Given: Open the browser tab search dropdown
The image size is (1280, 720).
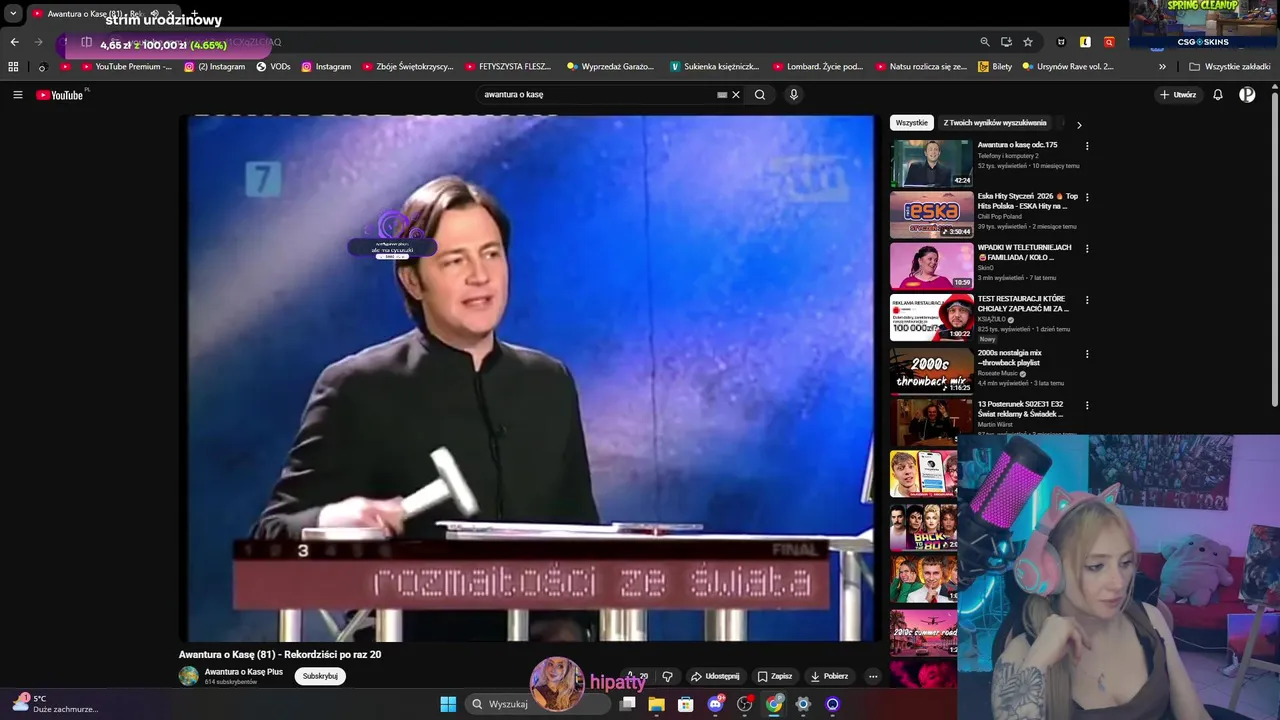Looking at the screenshot, I should 13,14.
